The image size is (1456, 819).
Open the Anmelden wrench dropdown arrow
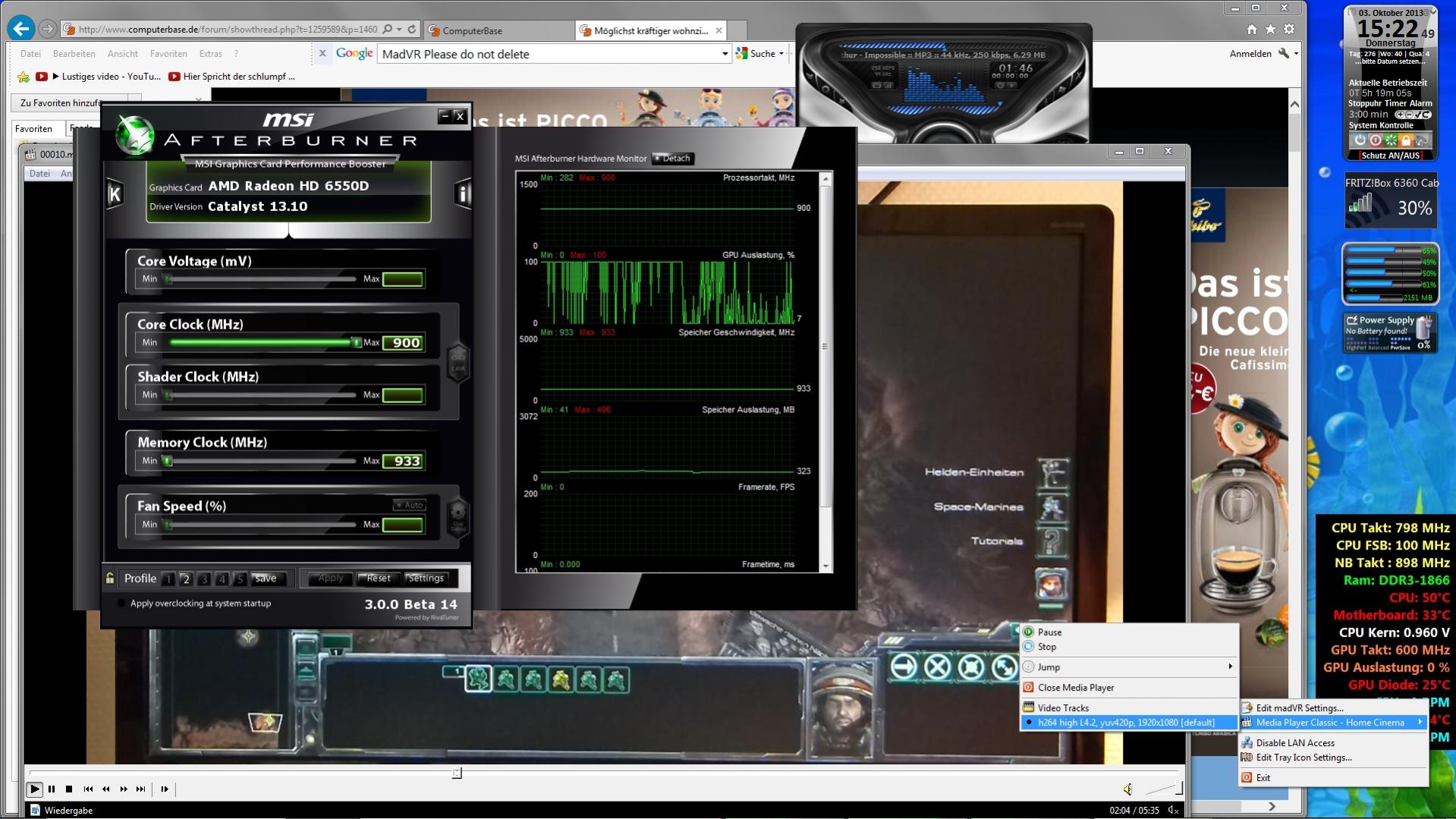tap(1296, 54)
